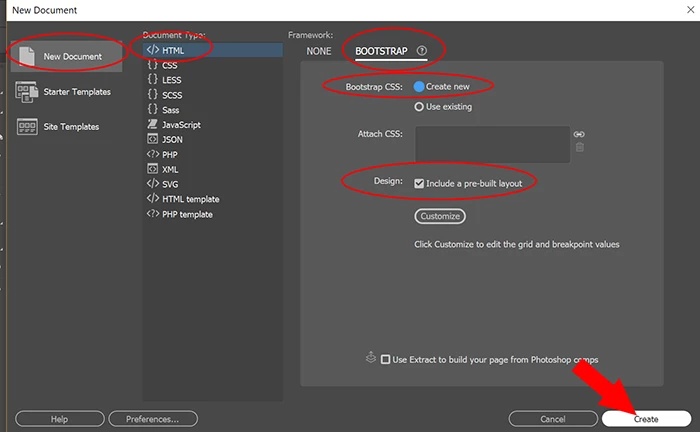The height and width of the screenshot is (432, 700).
Task: Click the curly braces icon beside CSS
Action: pyautogui.click(x=153, y=65)
